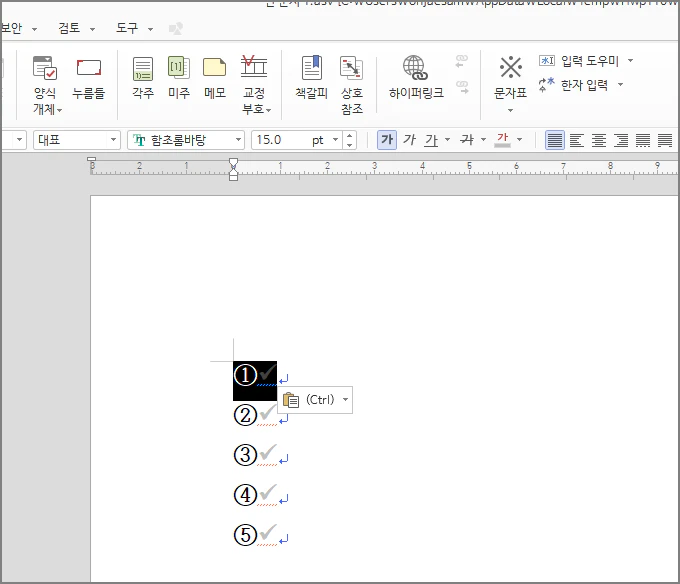Click the 입력 도우미 input helper

[579, 61]
